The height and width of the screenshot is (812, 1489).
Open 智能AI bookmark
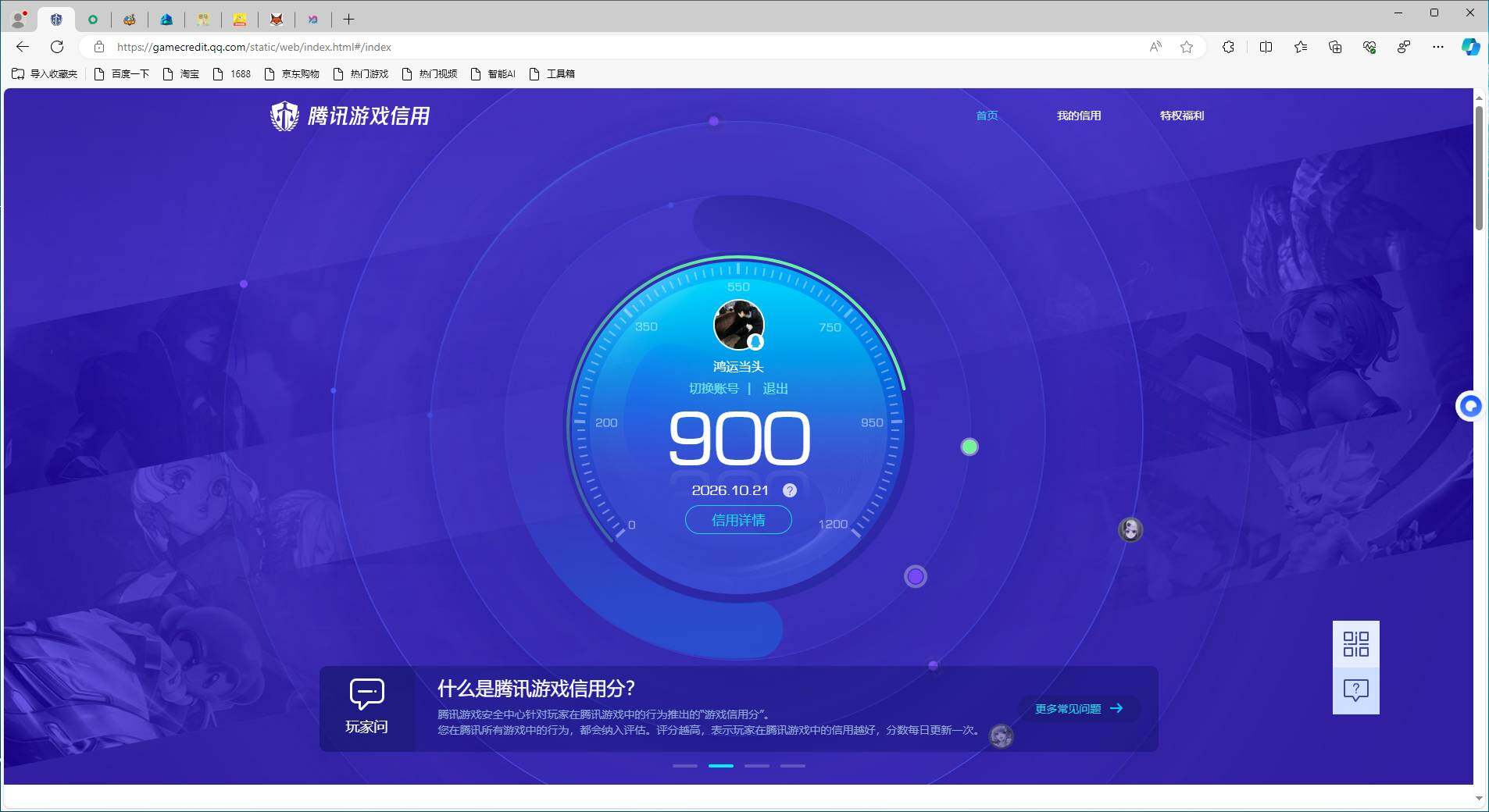pos(493,74)
